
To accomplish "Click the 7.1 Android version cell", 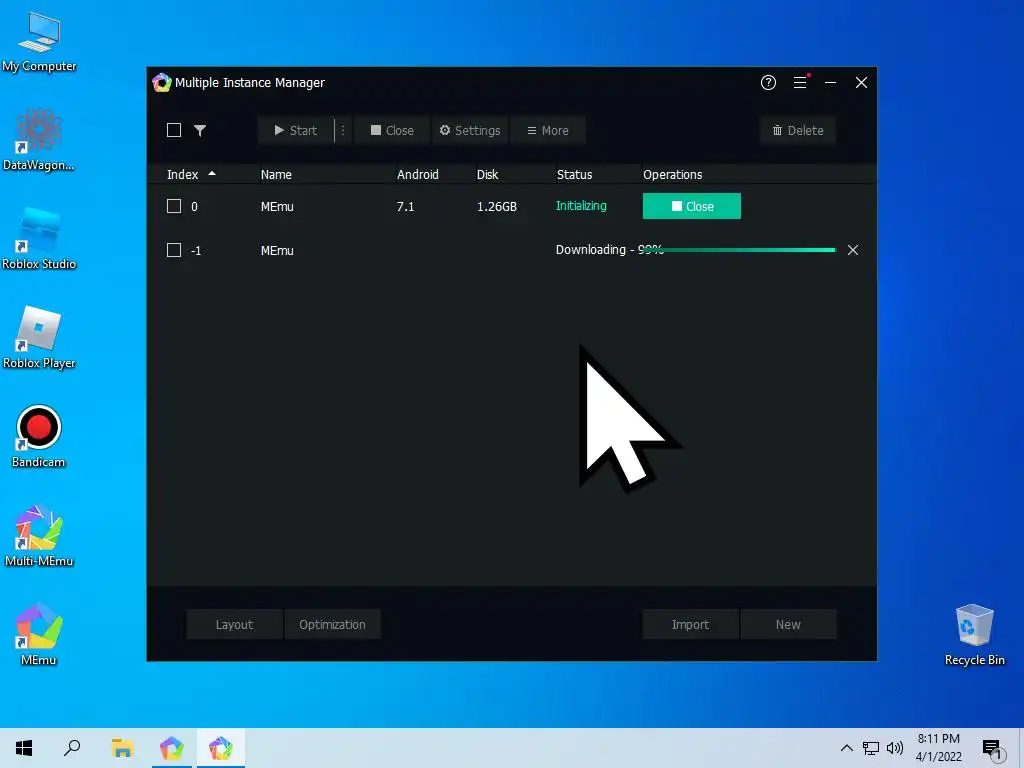I will coord(405,206).
